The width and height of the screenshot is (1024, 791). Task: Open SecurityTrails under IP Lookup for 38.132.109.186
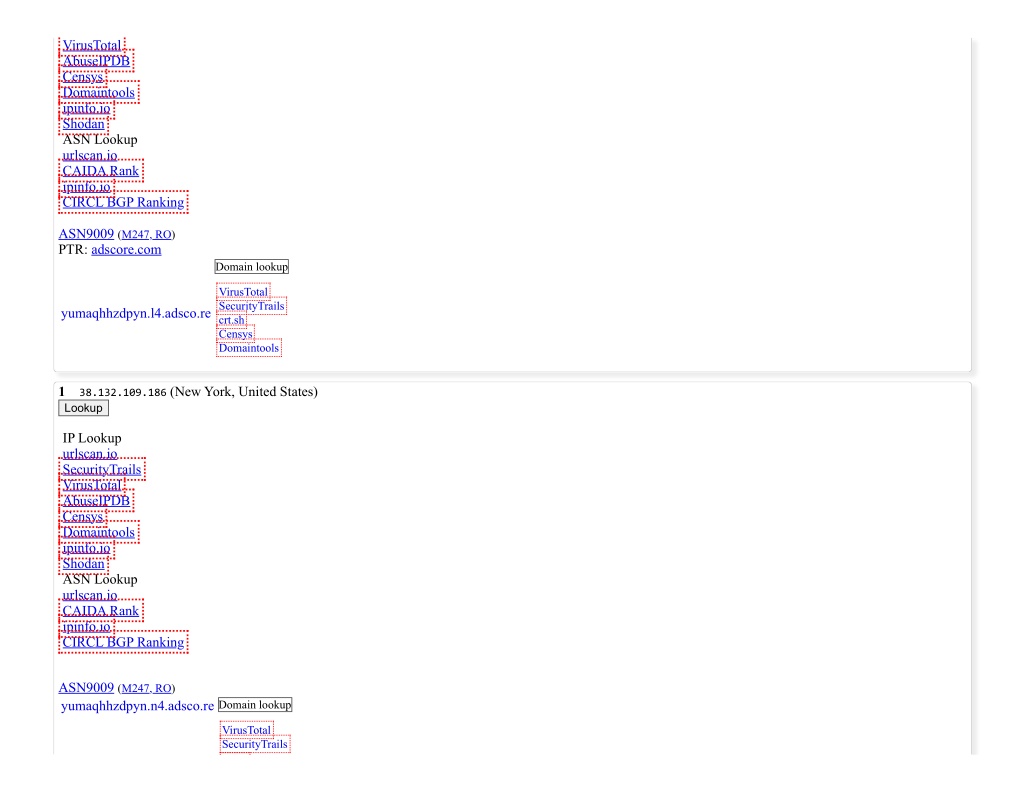tap(102, 470)
